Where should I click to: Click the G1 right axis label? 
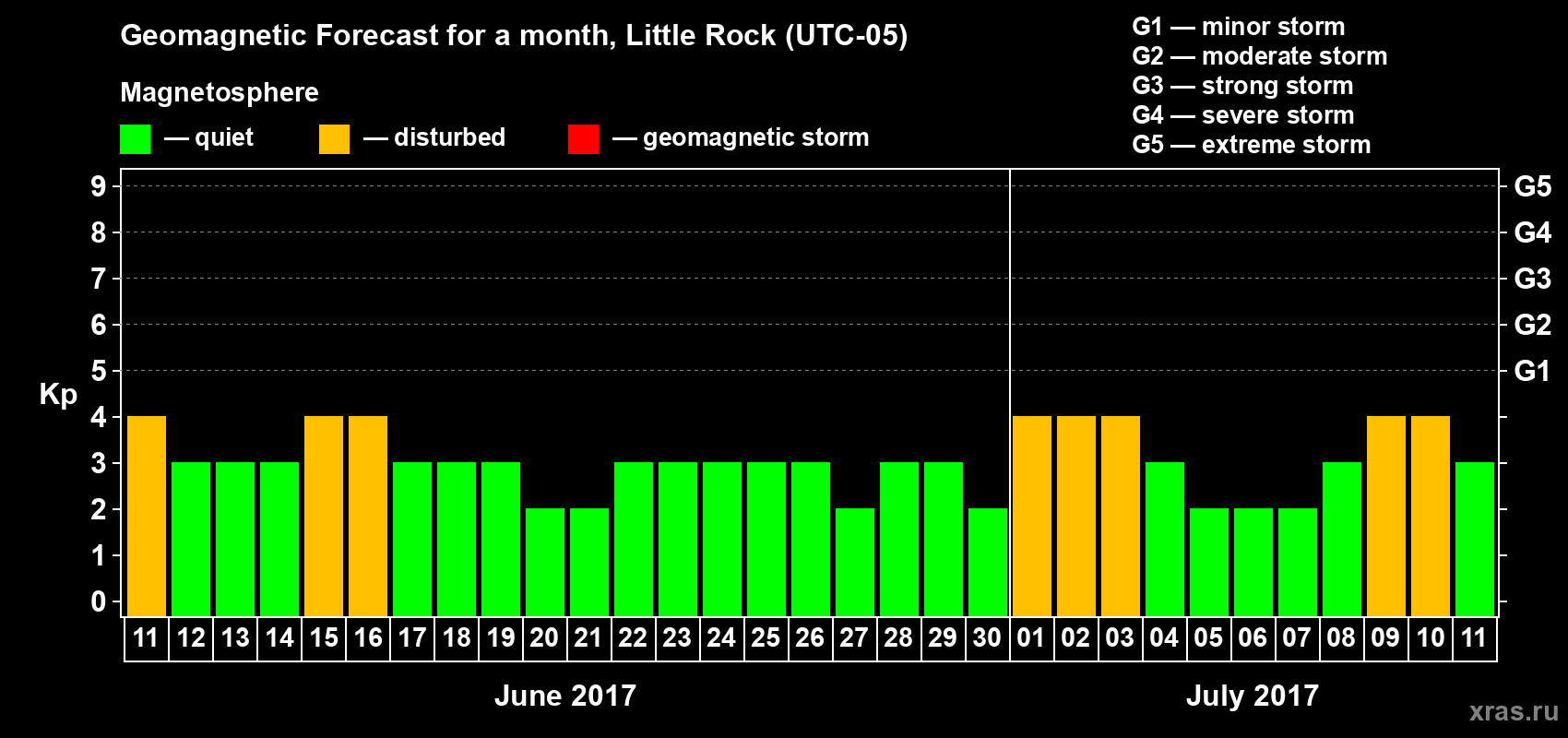click(x=1533, y=371)
